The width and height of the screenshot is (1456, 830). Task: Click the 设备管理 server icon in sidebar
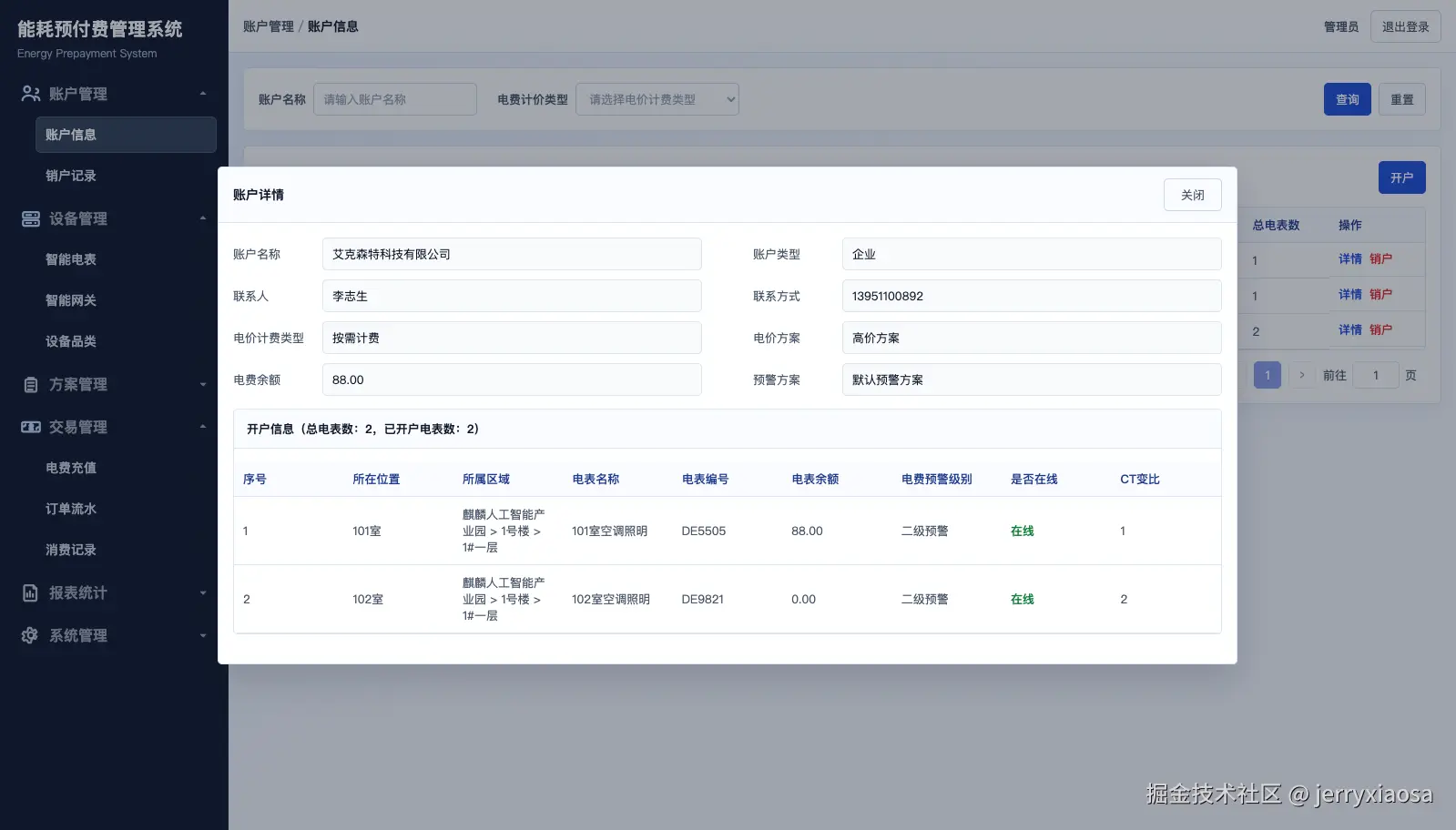pyautogui.click(x=30, y=218)
